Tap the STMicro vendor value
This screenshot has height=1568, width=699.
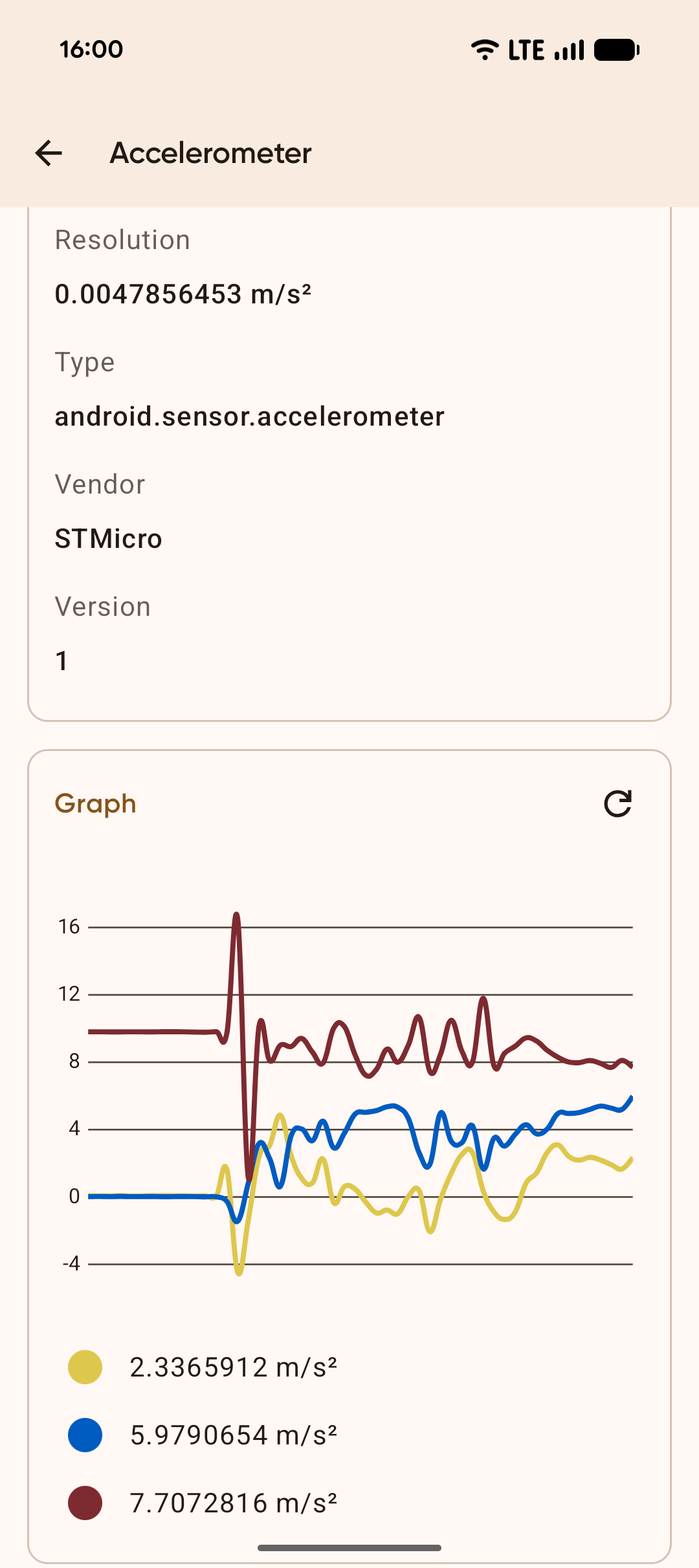[108, 539]
